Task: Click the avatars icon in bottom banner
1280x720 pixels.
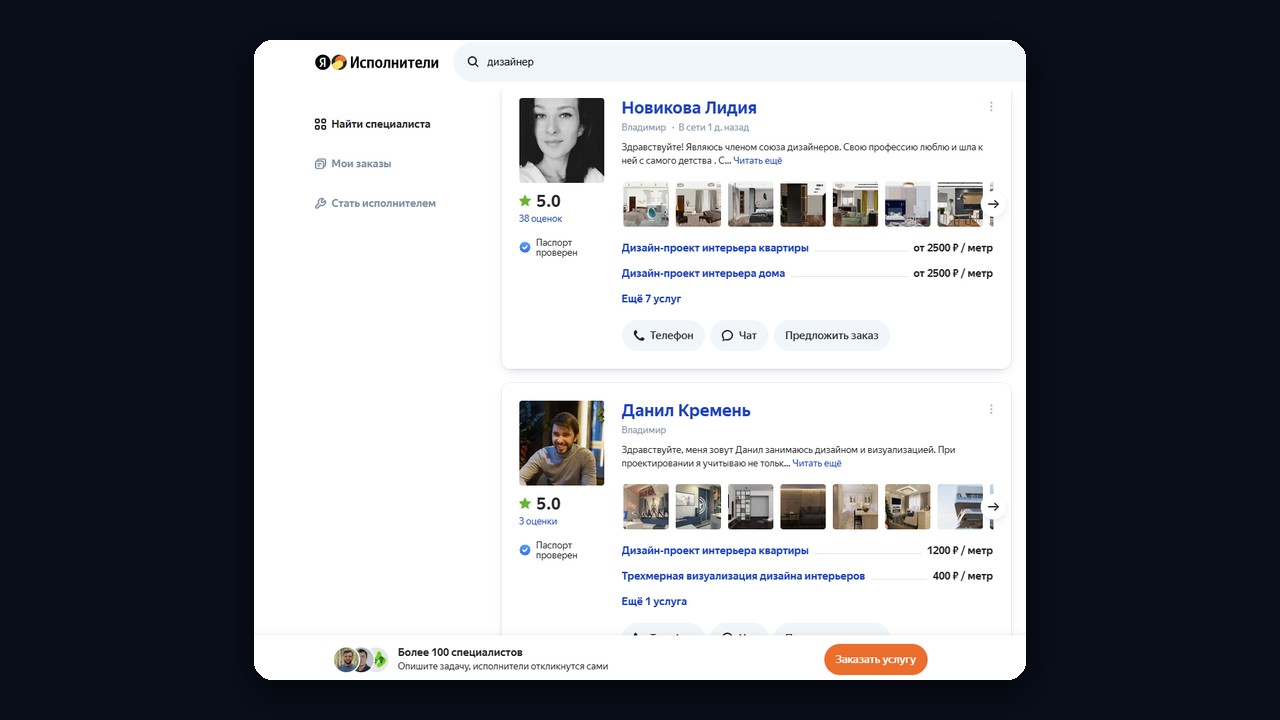Action: [x=361, y=660]
